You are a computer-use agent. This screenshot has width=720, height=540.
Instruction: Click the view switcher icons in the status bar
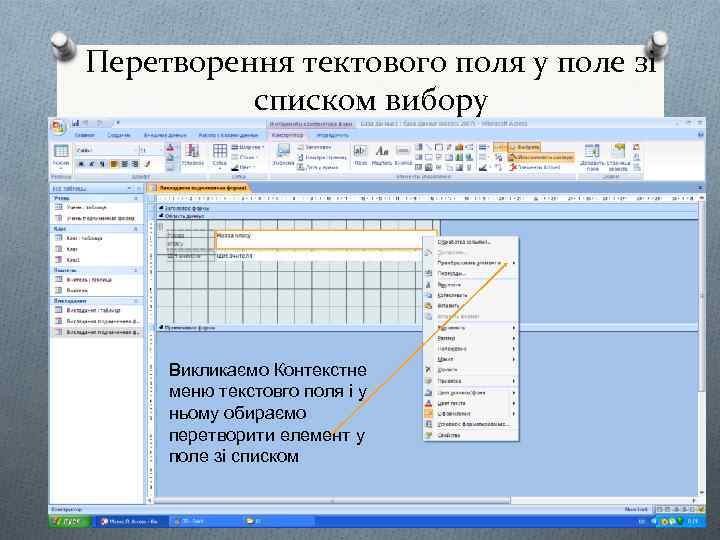click(x=680, y=509)
